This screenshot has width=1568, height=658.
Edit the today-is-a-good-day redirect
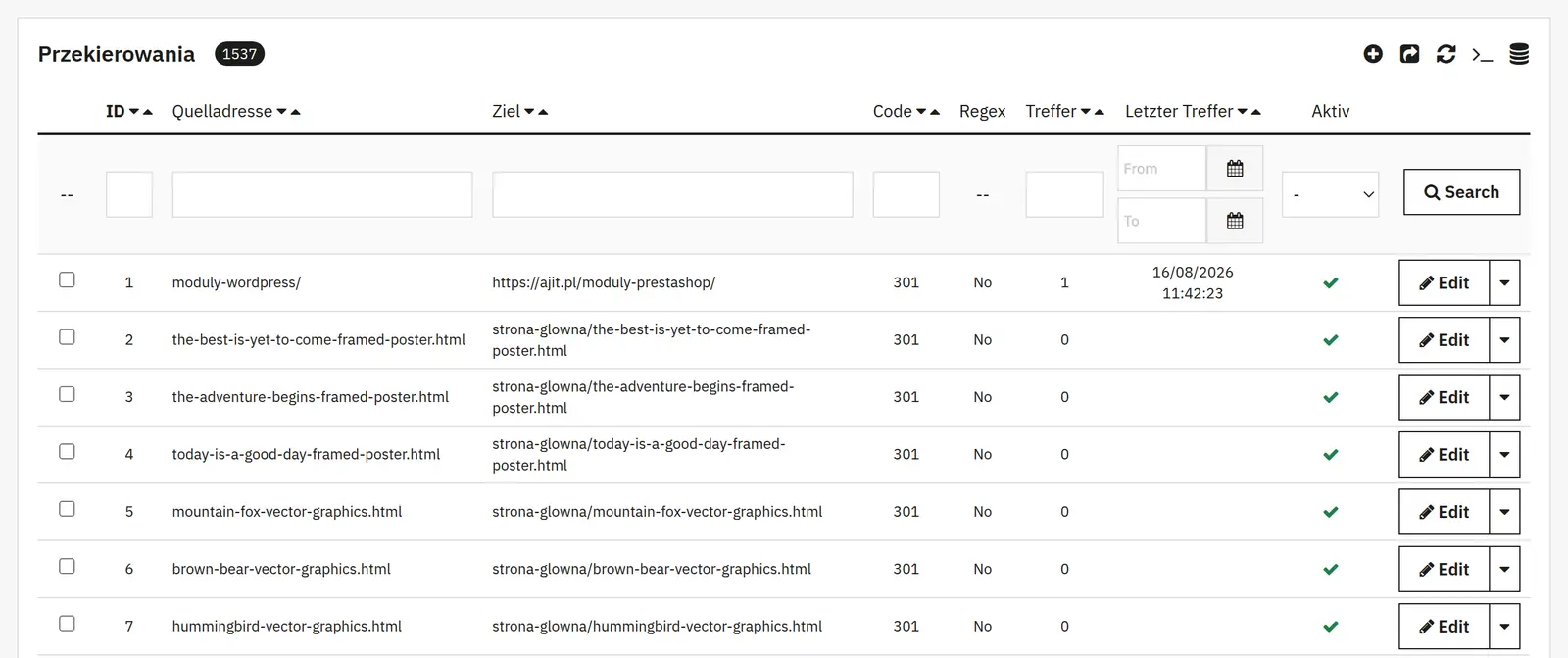point(1445,455)
